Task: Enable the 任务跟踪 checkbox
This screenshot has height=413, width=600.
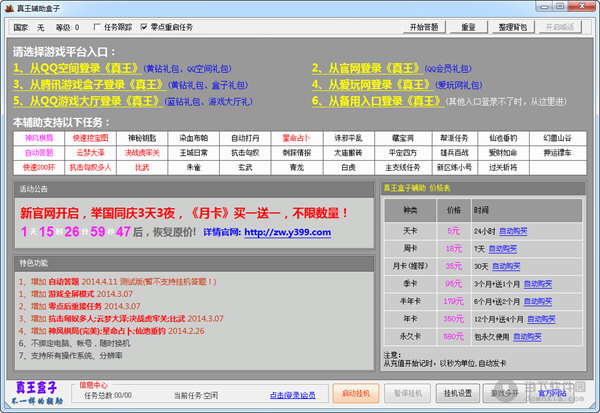Action: [97, 27]
